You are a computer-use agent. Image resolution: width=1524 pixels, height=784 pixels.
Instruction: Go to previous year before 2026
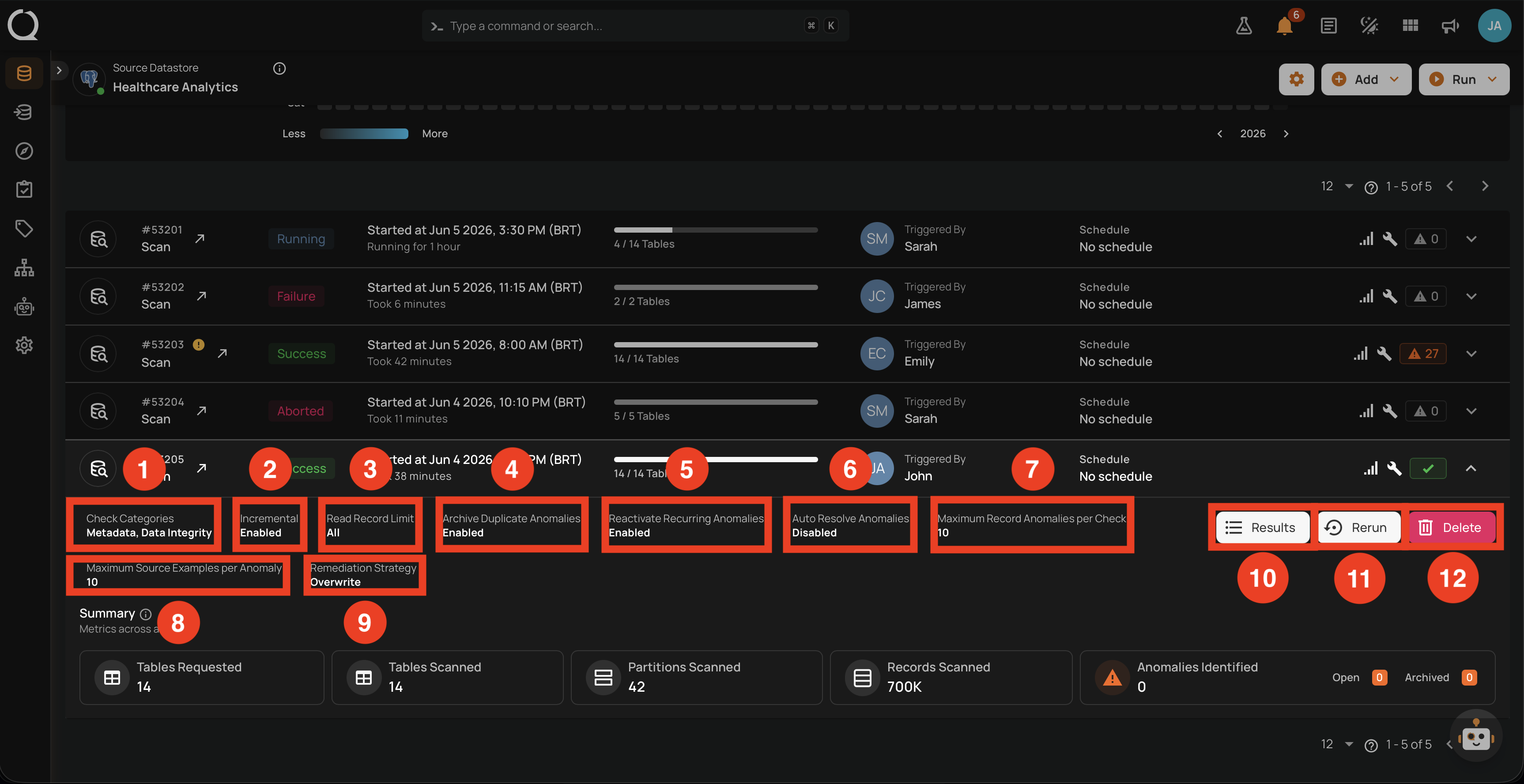1219,134
